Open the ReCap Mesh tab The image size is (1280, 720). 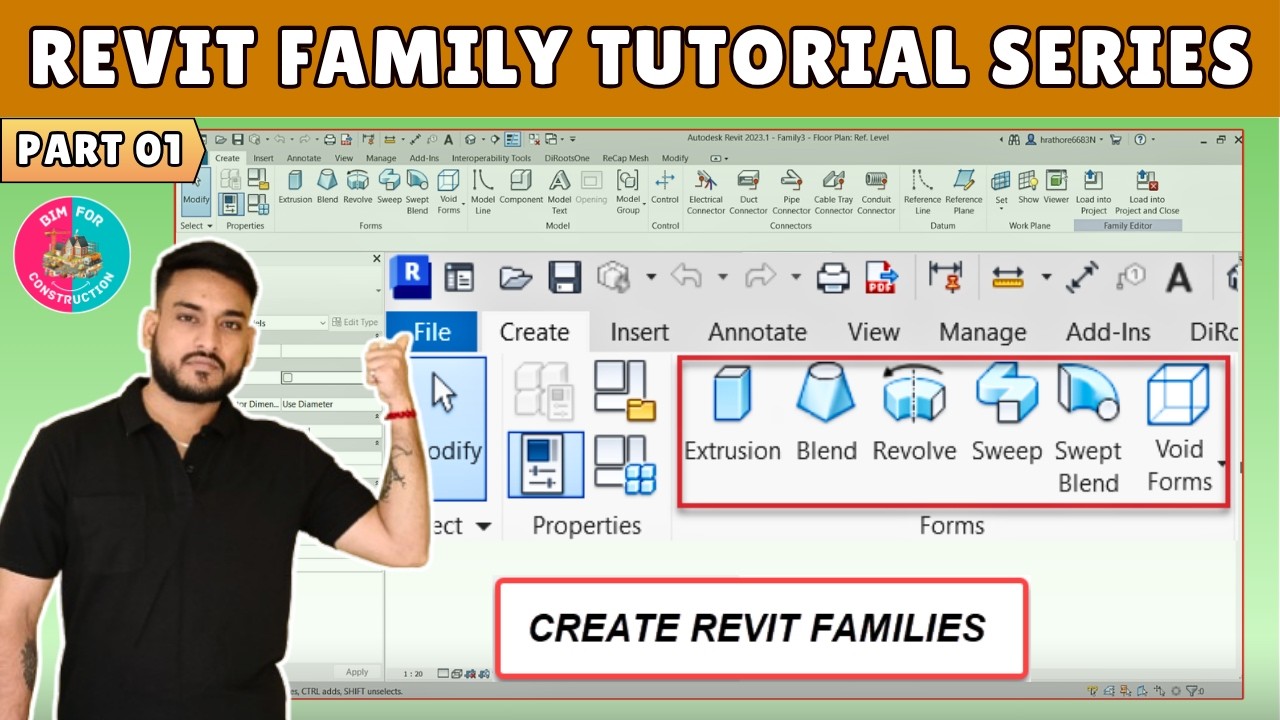[625, 158]
